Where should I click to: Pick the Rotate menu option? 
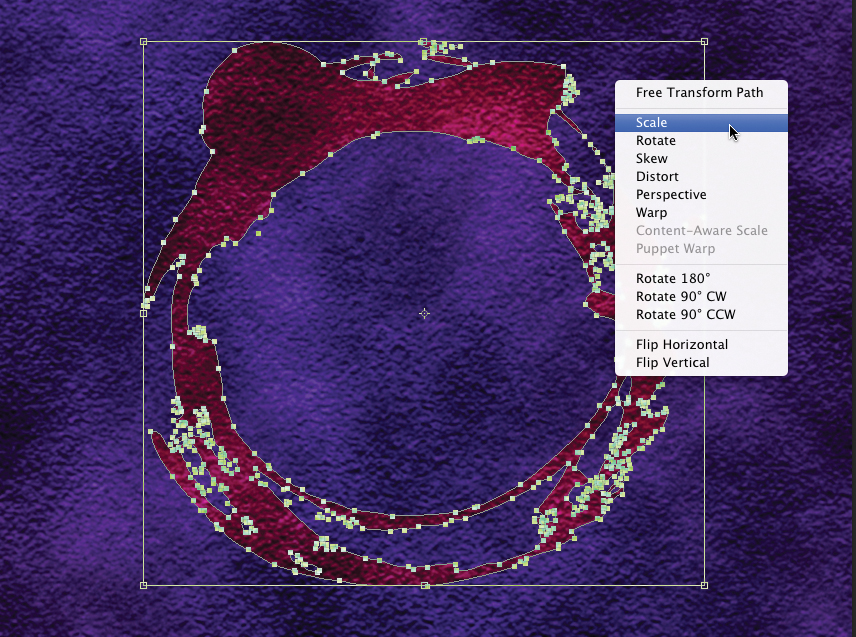[x=655, y=141]
